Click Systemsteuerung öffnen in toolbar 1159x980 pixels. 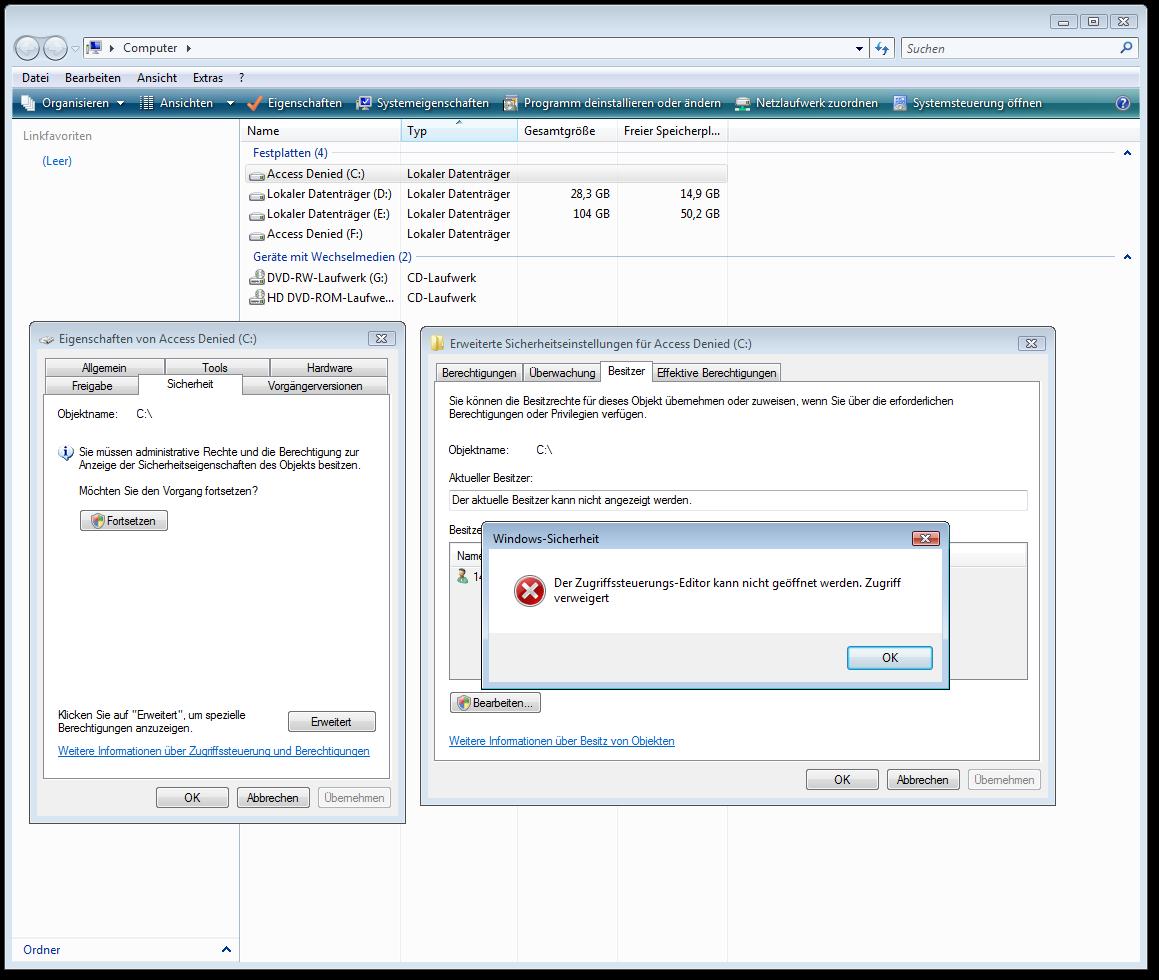pyautogui.click(x=967, y=103)
